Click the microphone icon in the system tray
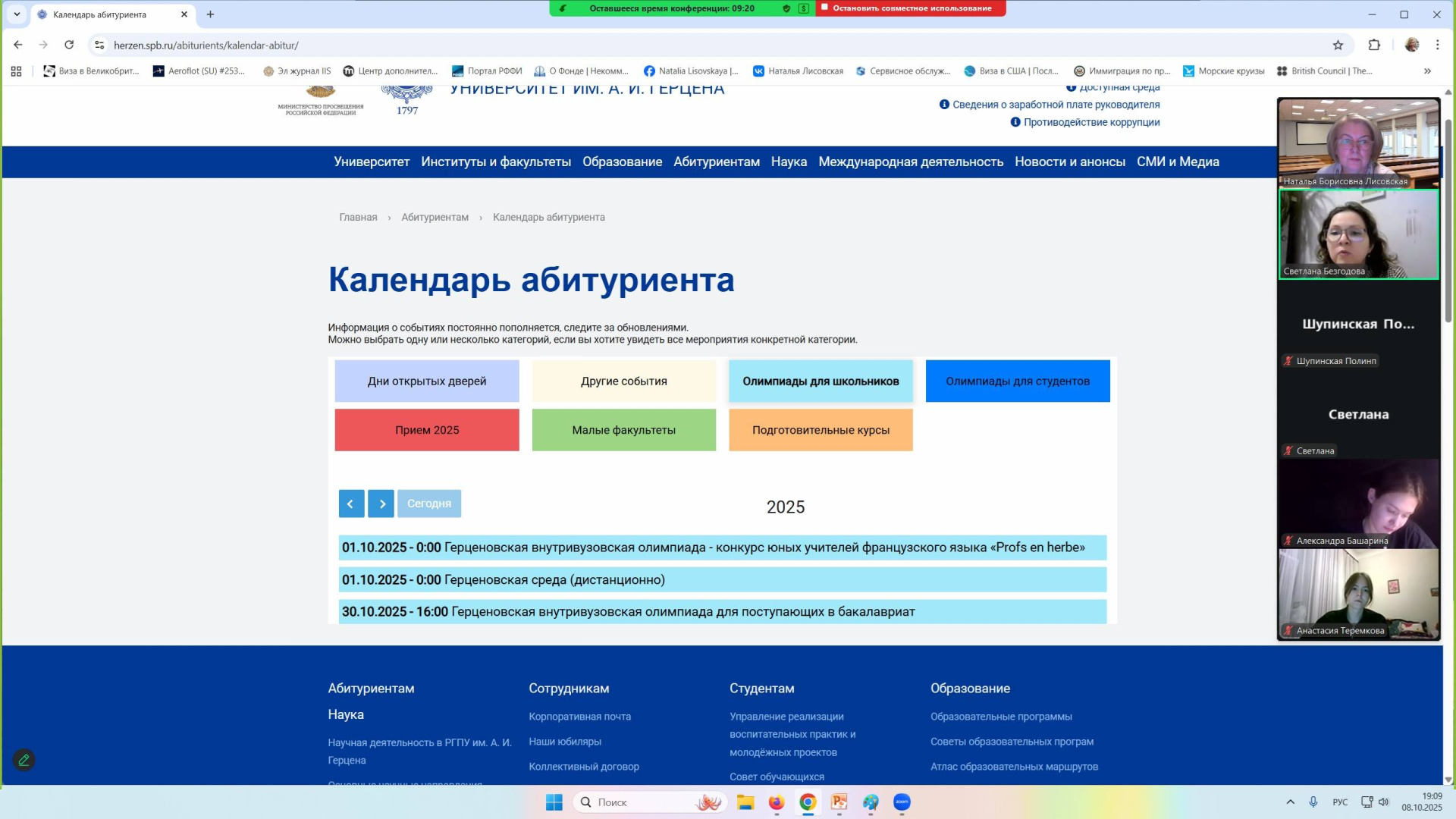Screen dimensions: 1456x819 pos(1313,802)
